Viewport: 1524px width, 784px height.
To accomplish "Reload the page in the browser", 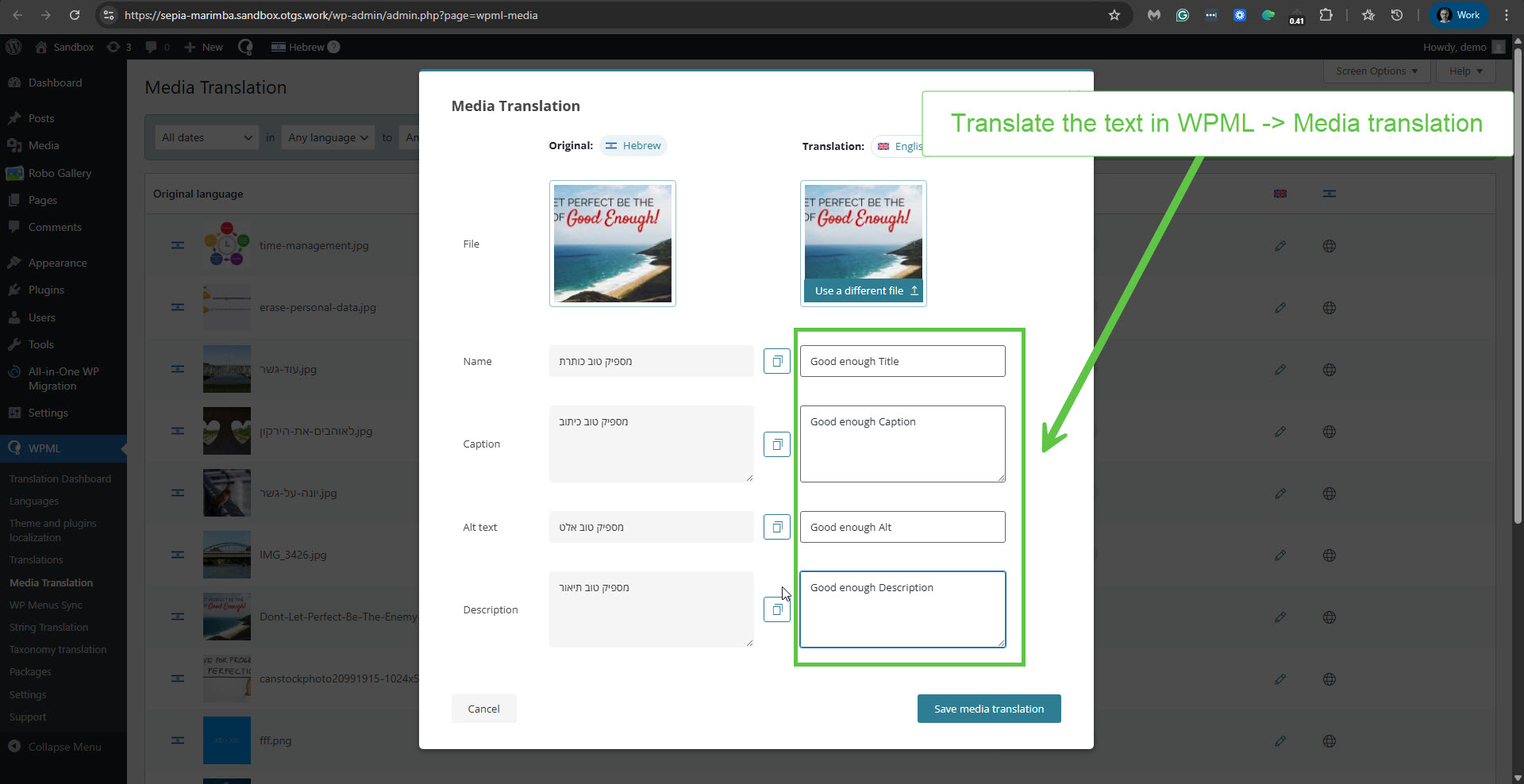I will (75, 15).
